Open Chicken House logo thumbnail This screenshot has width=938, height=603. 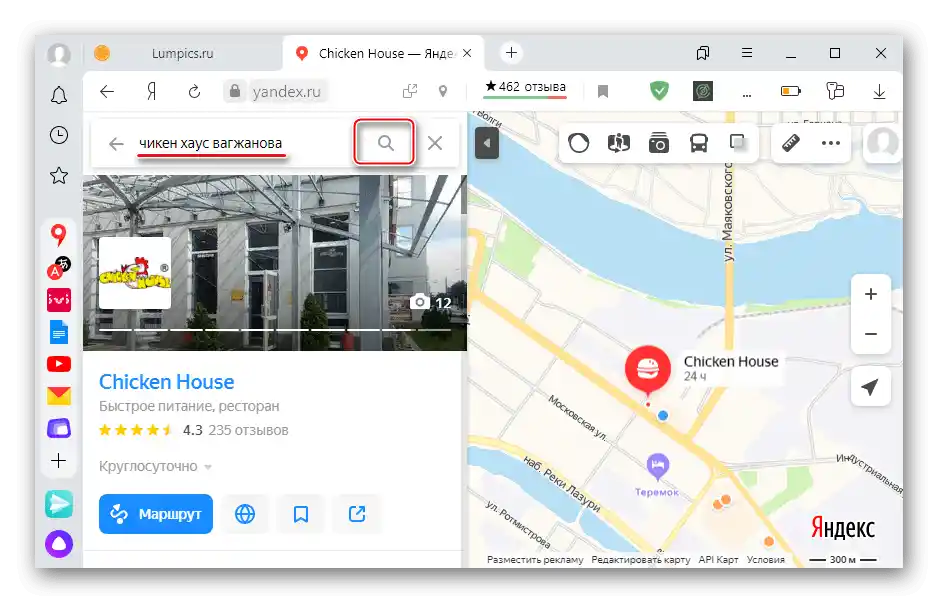[x=135, y=272]
